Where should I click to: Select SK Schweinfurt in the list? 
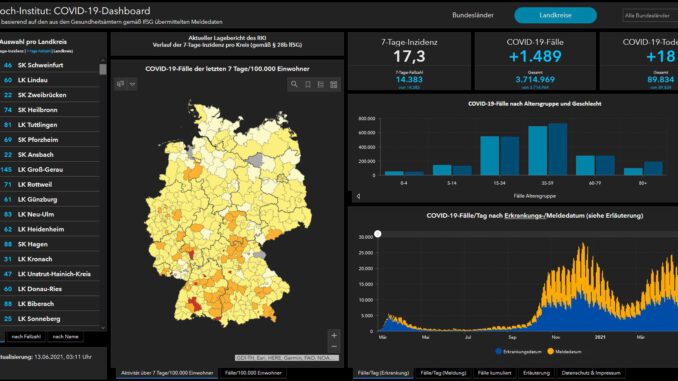pyautogui.click(x=50, y=65)
